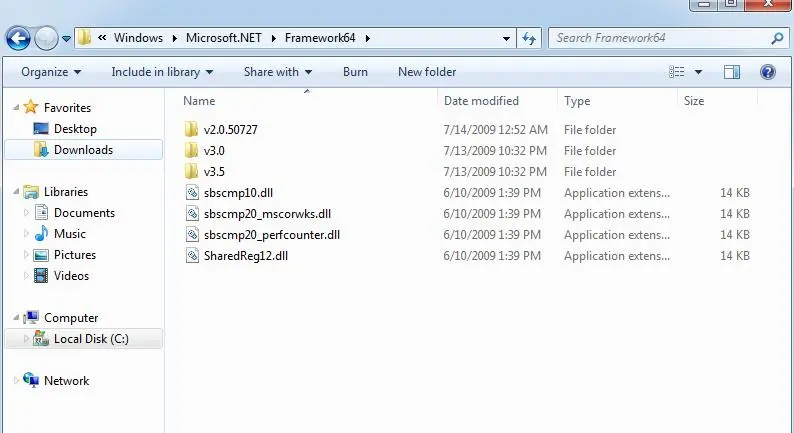794x433 pixels.
Task: Open the address bar history dropdown
Action: coord(506,38)
